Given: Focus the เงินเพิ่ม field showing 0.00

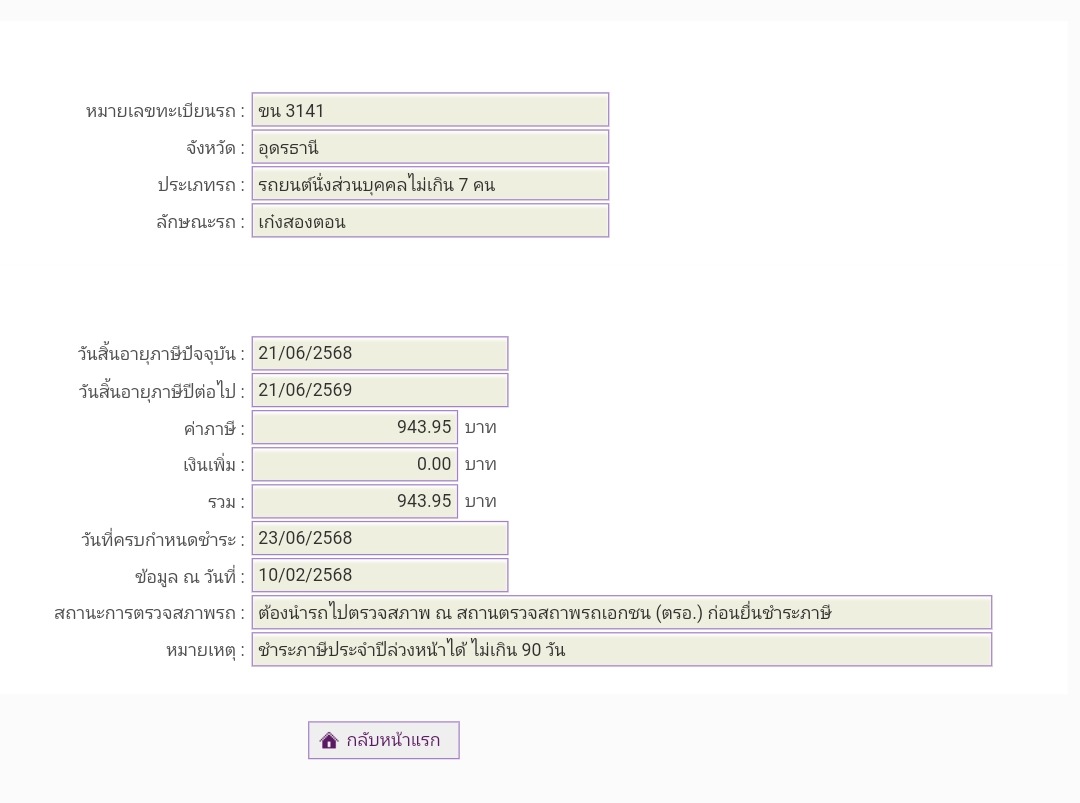Looking at the screenshot, I should [x=354, y=464].
